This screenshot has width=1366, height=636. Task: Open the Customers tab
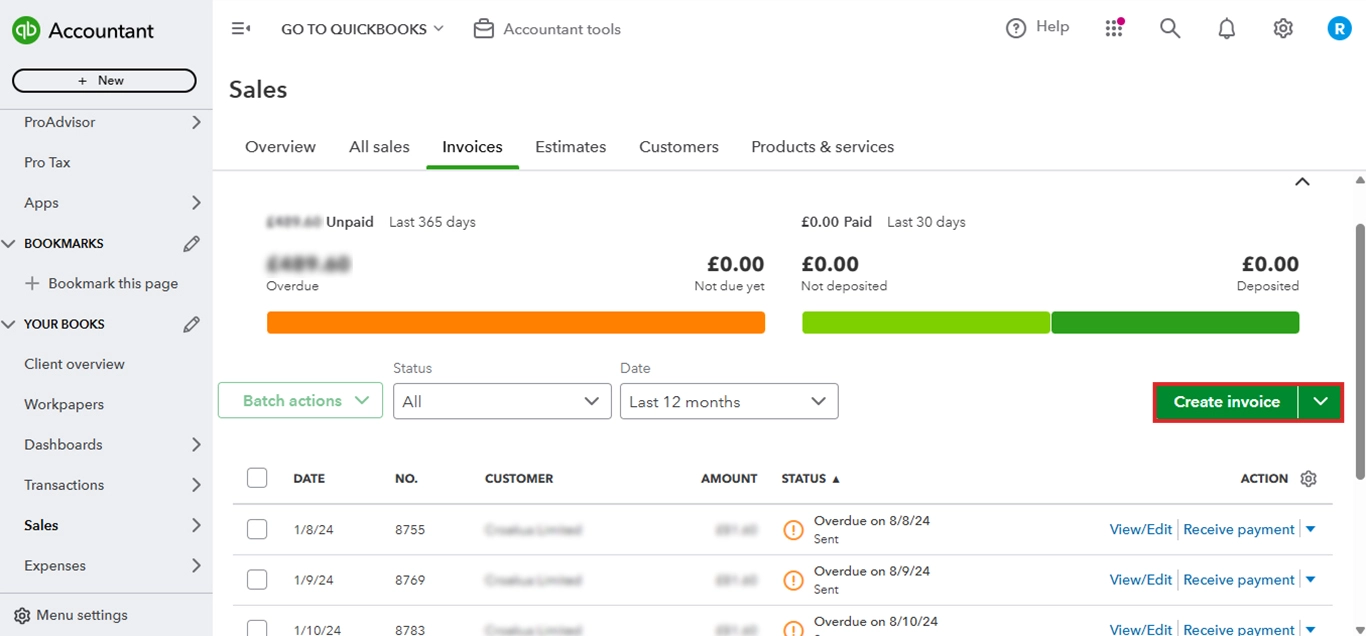click(678, 146)
